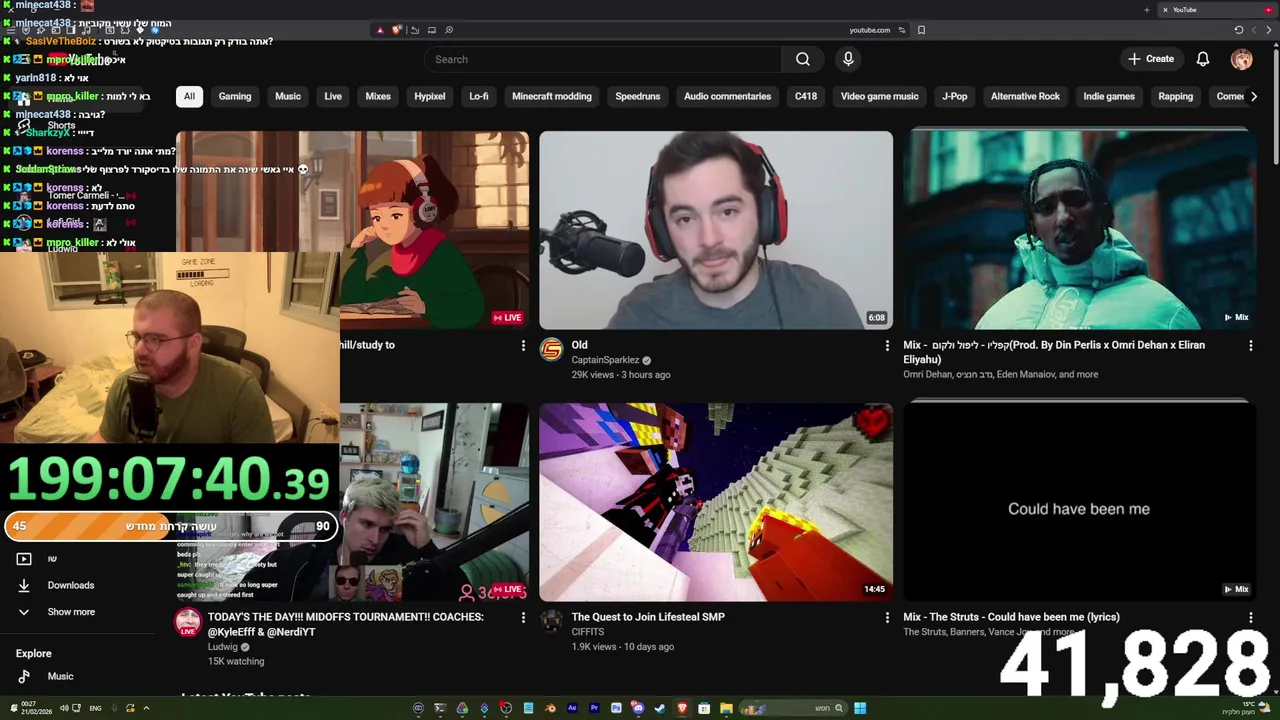Choose the J-Pop chip
This screenshot has height=720, width=1280.
tap(955, 96)
